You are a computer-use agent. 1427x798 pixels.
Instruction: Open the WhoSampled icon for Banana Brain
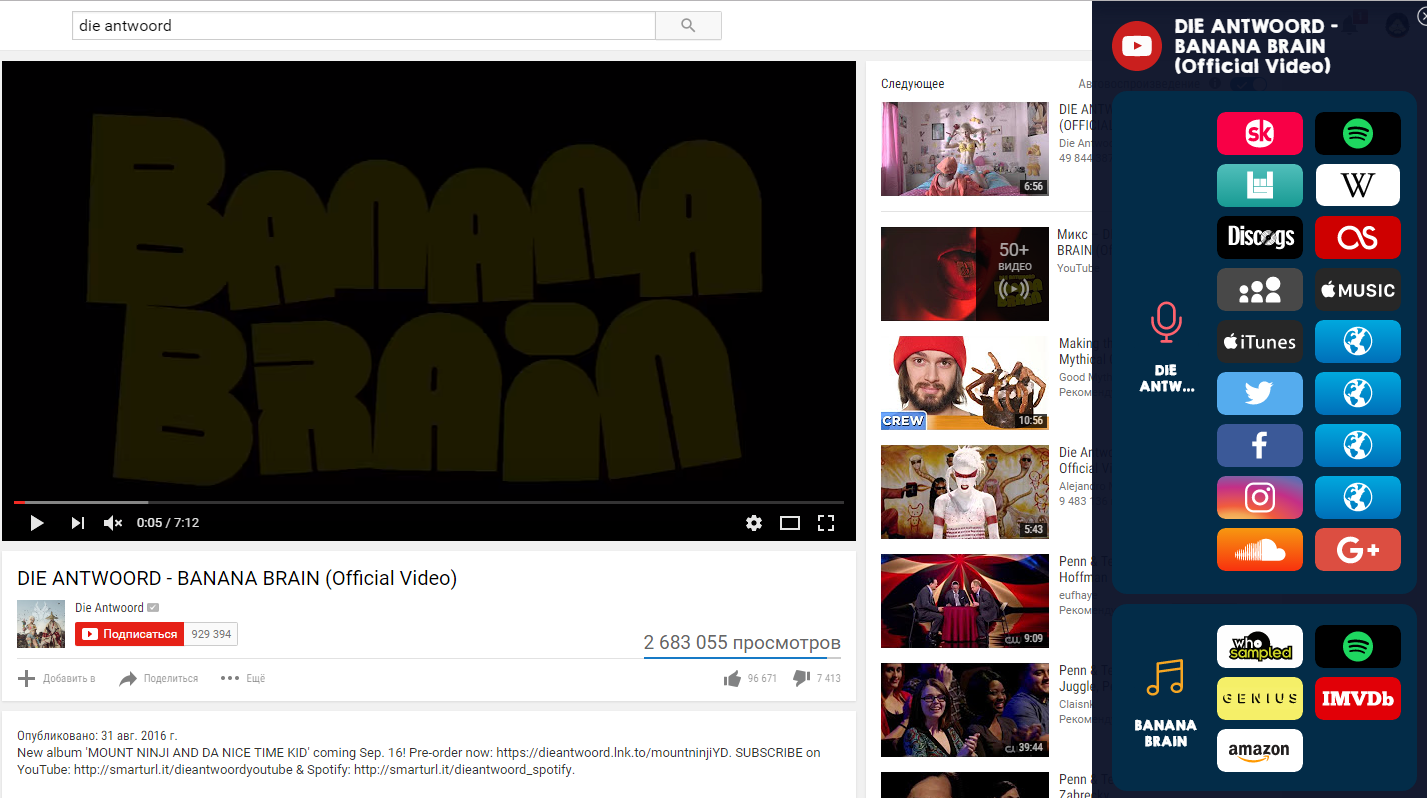coord(1260,646)
